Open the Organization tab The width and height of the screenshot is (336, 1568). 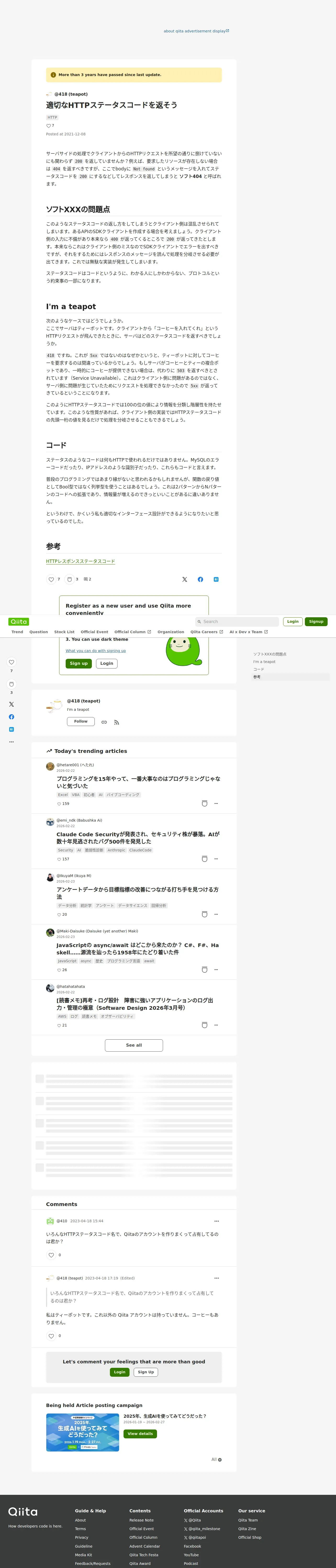pyautogui.click(x=171, y=632)
